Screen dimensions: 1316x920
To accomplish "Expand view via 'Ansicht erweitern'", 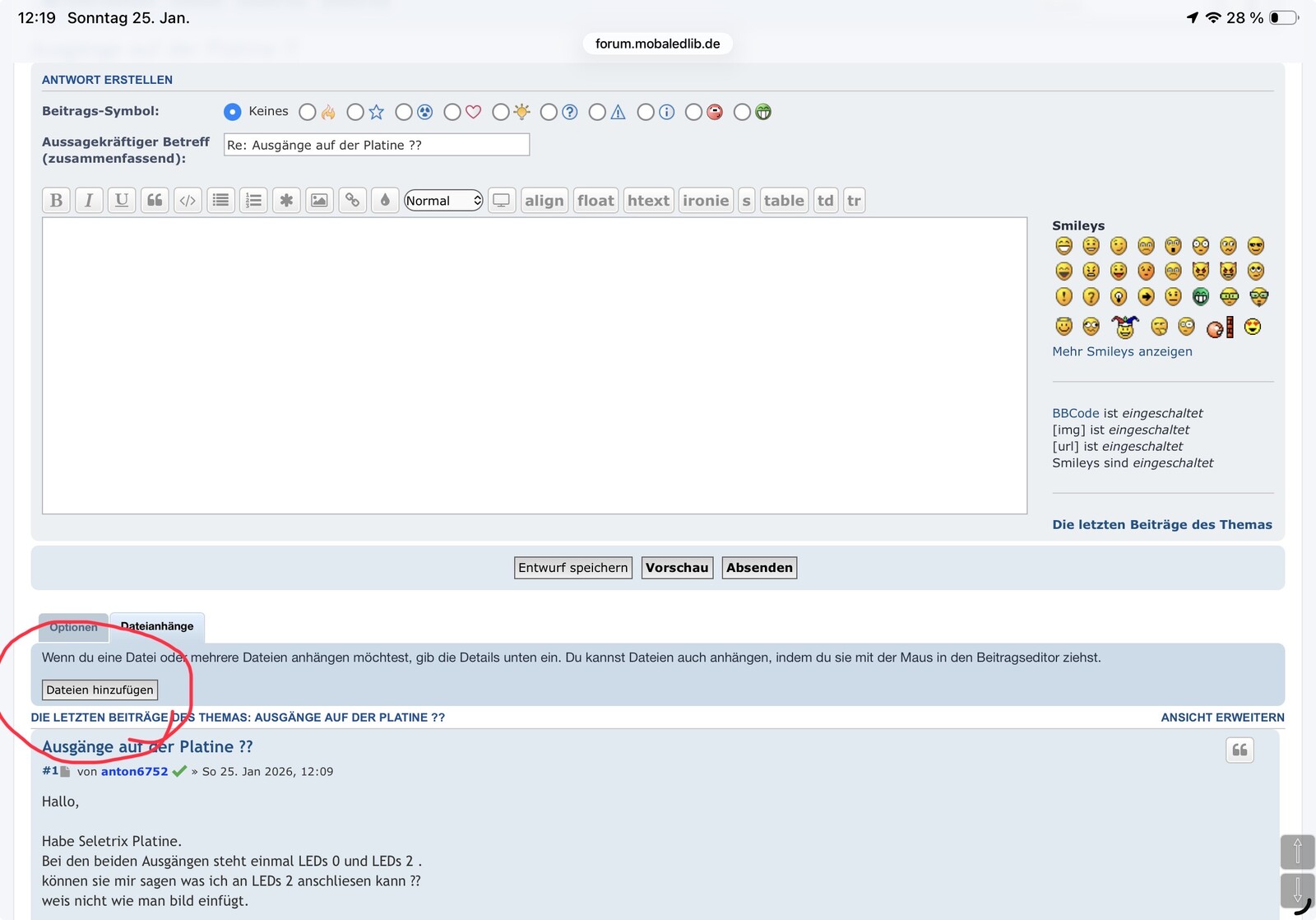I will pyautogui.click(x=1222, y=717).
